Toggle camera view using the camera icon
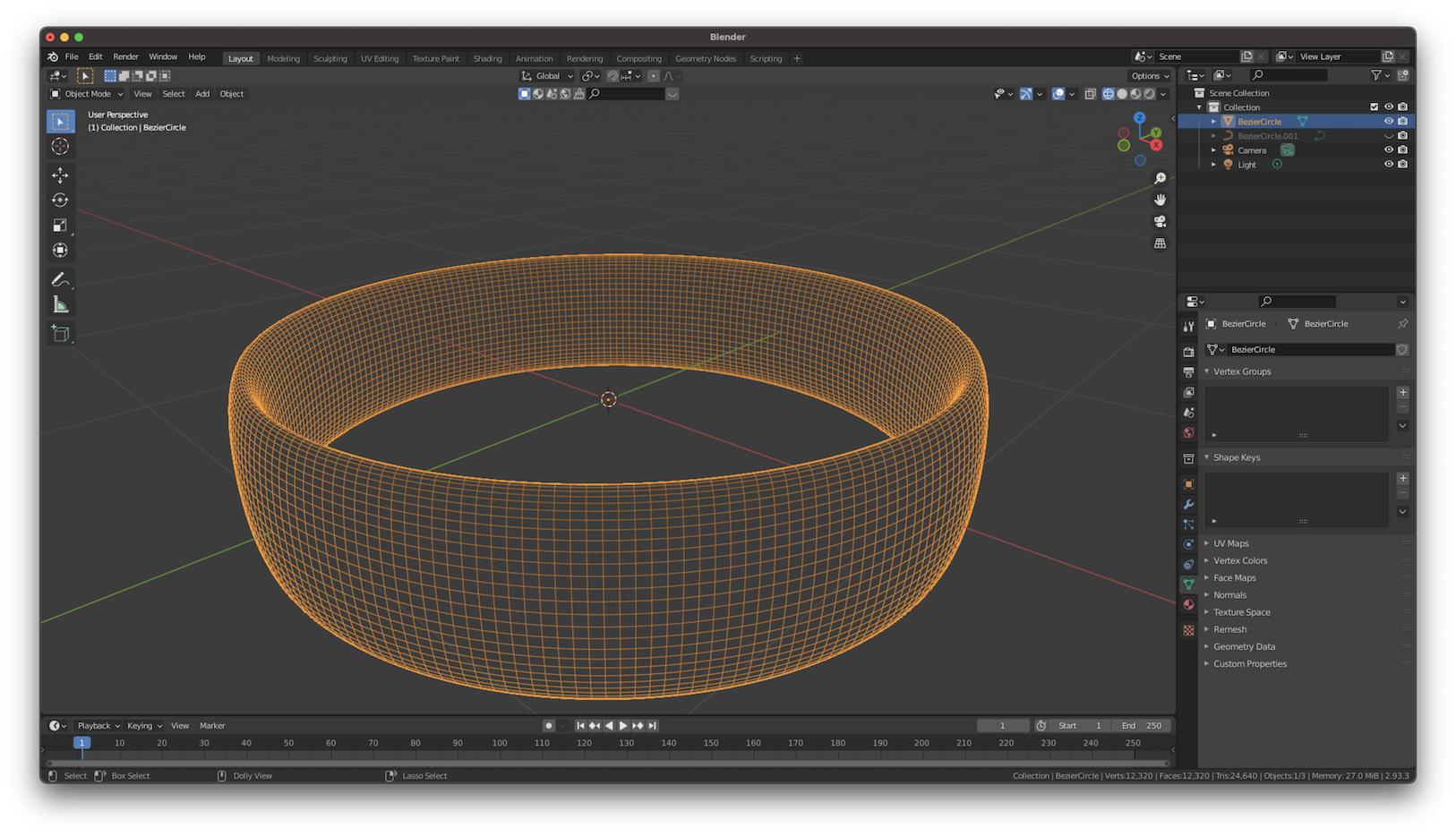This screenshot has width=1456, height=836. tap(1160, 221)
